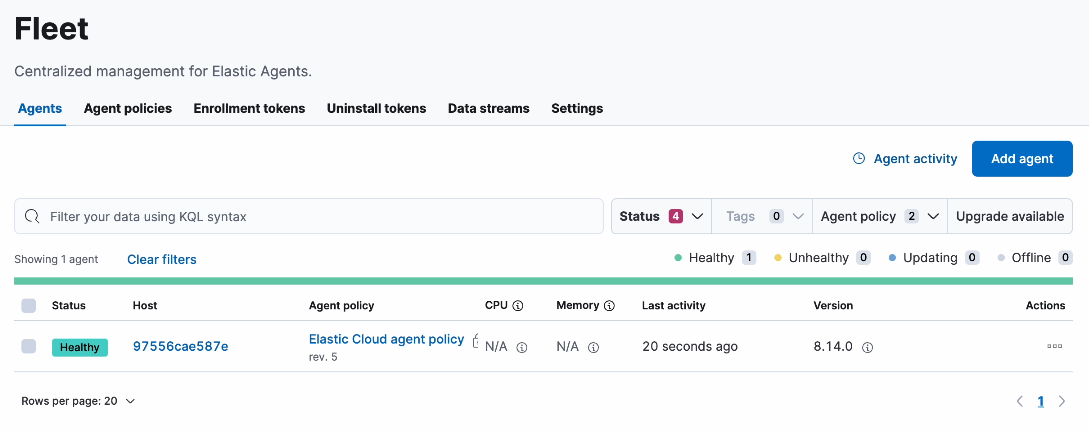Open the Agent policy filter dropdown
The image size is (1089, 432).
[879, 216]
